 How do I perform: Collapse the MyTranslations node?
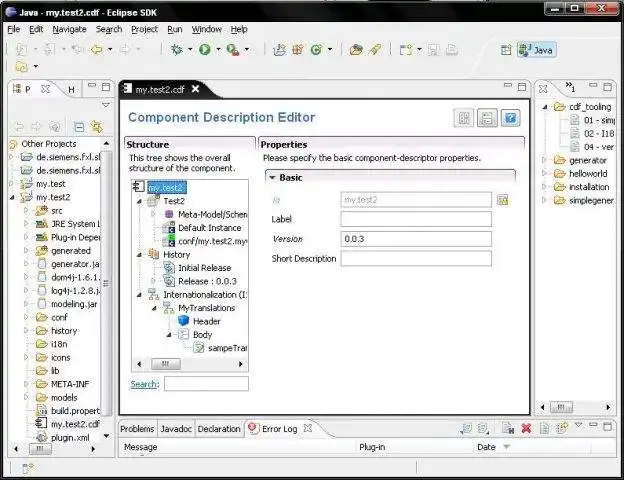[154, 308]
